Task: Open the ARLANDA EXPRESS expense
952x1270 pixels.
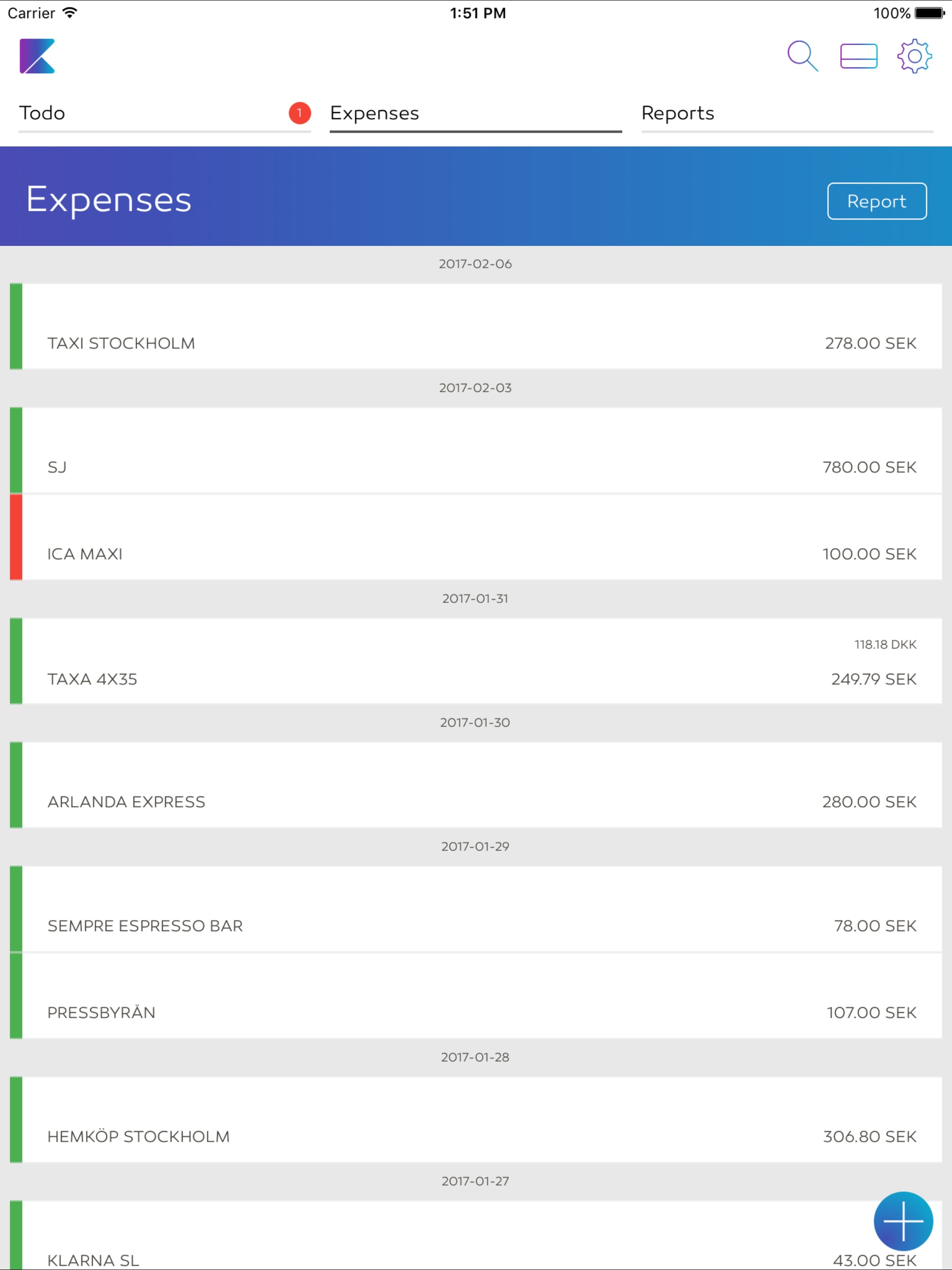Action: [x=476, y=785]
